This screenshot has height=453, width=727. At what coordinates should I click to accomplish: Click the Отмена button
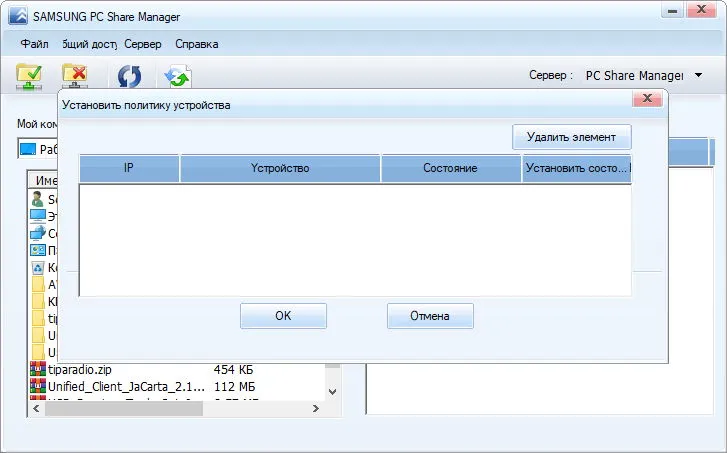pos(430,316)
